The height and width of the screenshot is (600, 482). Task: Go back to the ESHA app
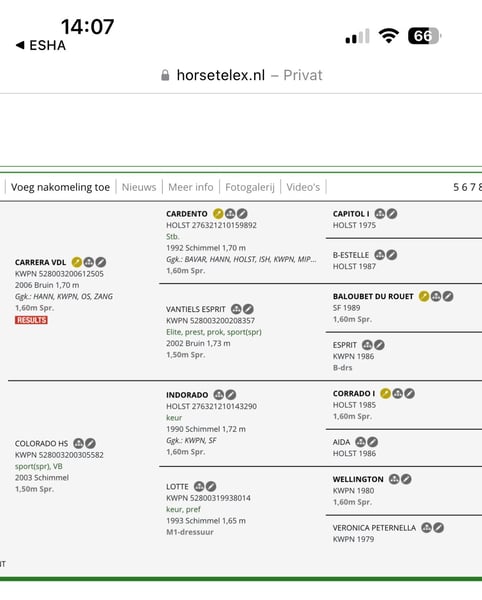click(41, 46)
